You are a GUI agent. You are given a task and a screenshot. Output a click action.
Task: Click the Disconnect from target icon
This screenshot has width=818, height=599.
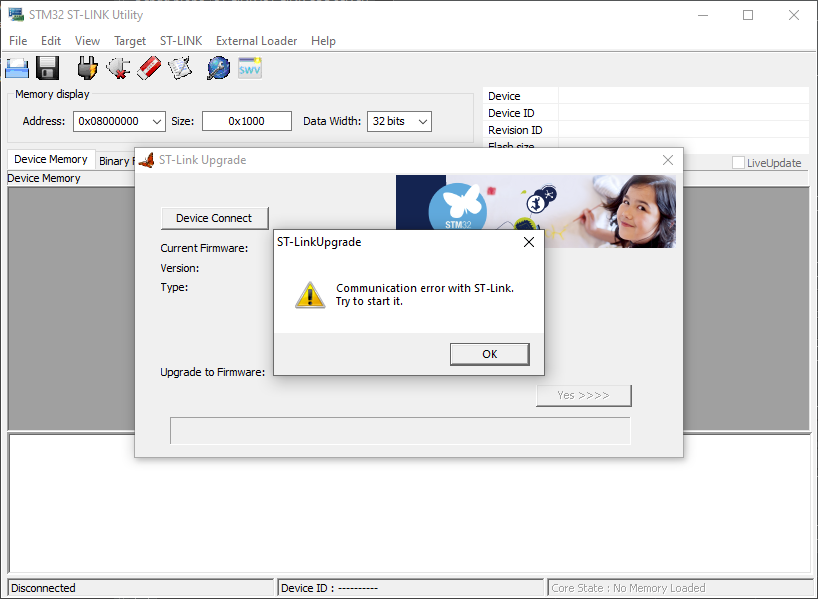[118, 68]
